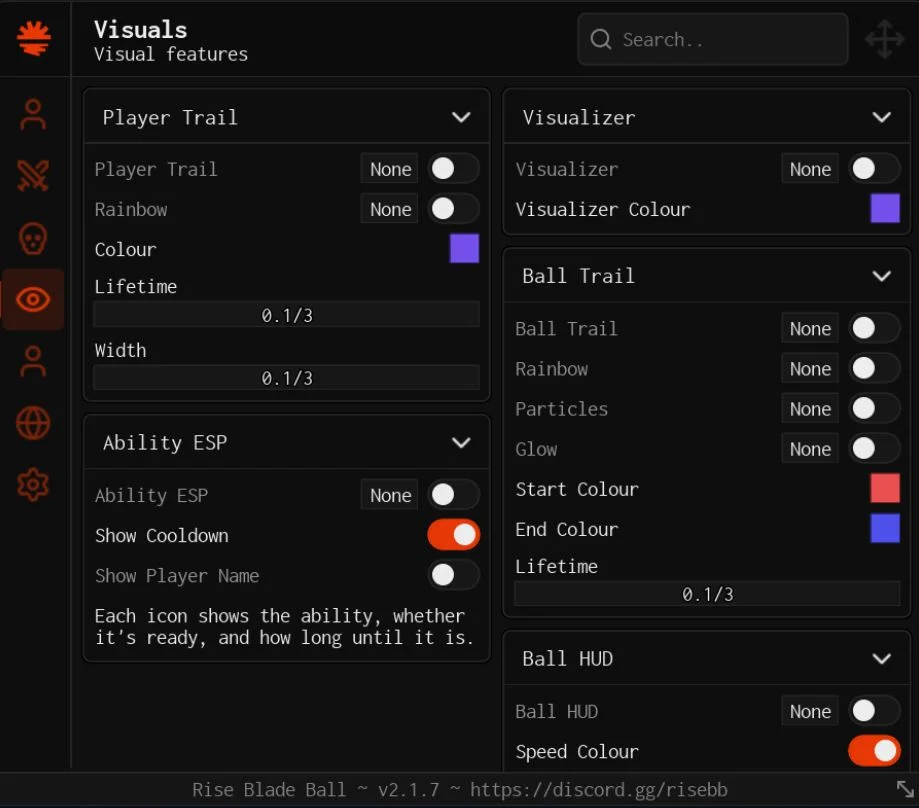Collapse the Ball Trail section chevron
Viewport: 919px width, 808px height.
click(x=881, y=276)
